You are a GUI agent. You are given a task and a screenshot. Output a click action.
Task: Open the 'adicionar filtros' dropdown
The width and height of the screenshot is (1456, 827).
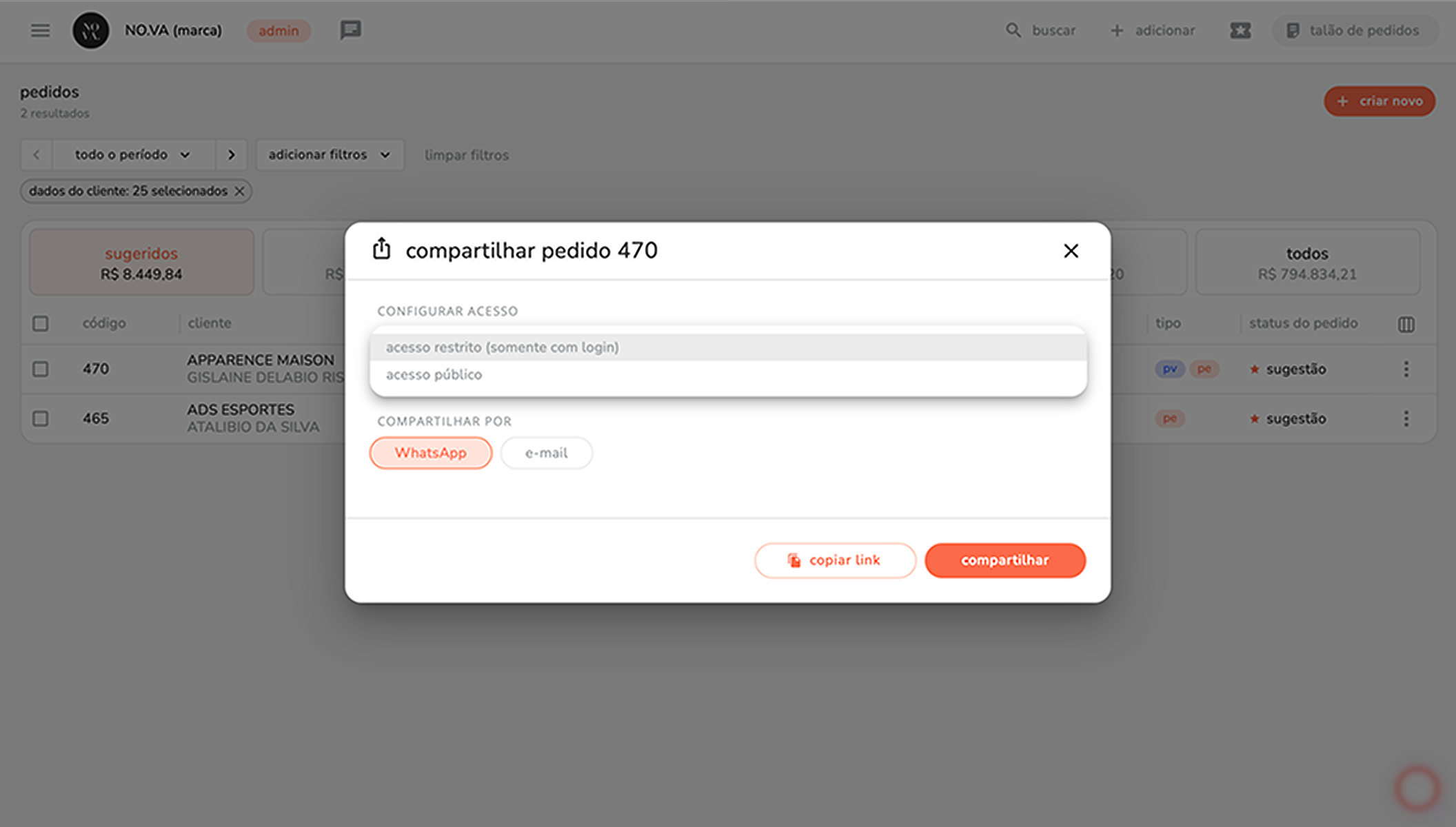tap(329, 155)
